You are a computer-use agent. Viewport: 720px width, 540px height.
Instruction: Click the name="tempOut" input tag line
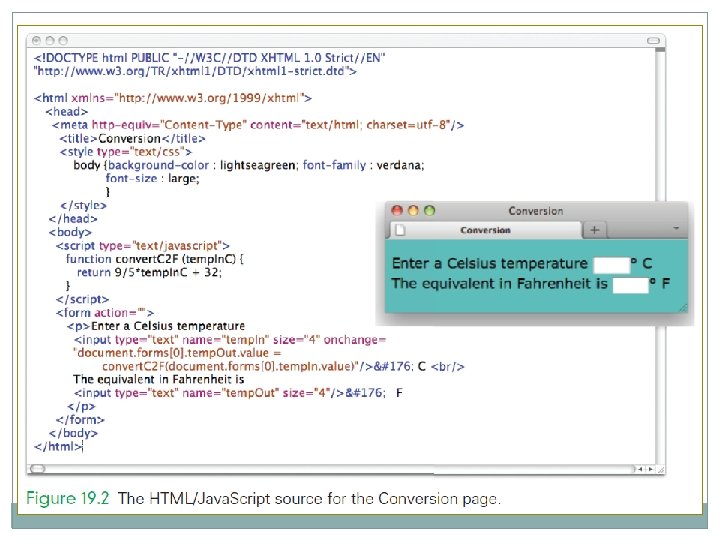pos(238,393)
